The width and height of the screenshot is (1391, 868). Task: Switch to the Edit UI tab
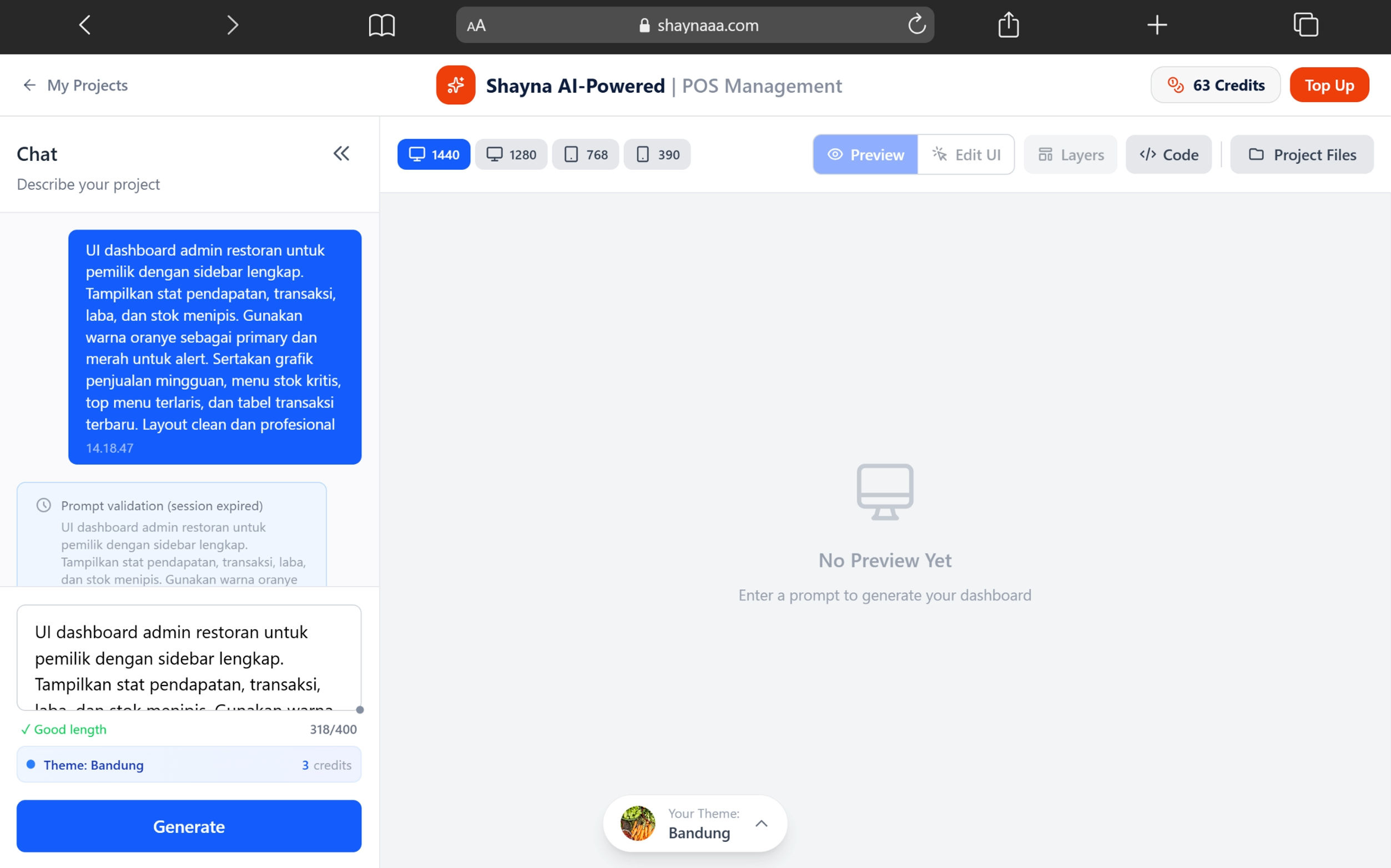966,154
